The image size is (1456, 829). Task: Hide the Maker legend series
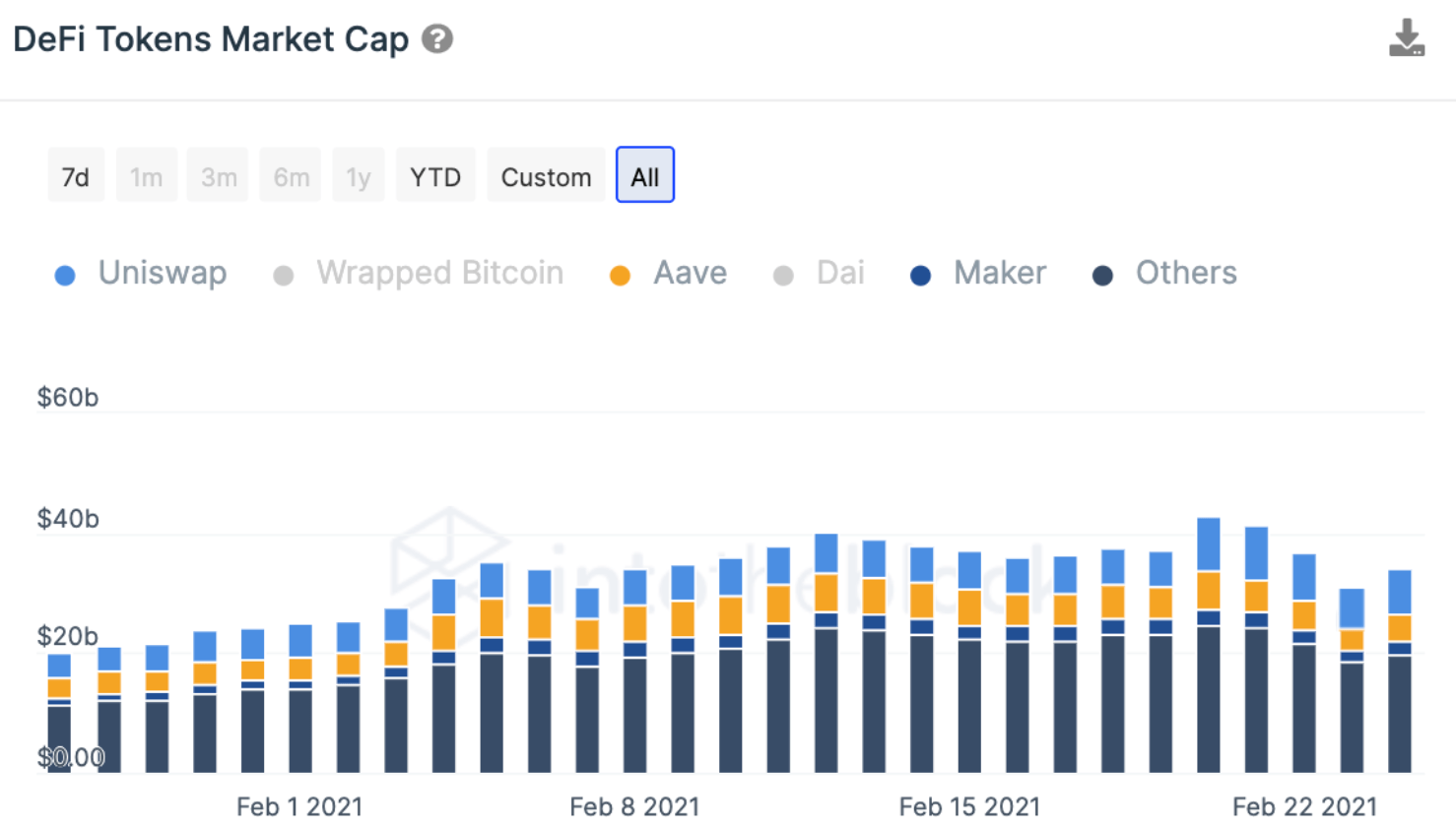point(978,273)
